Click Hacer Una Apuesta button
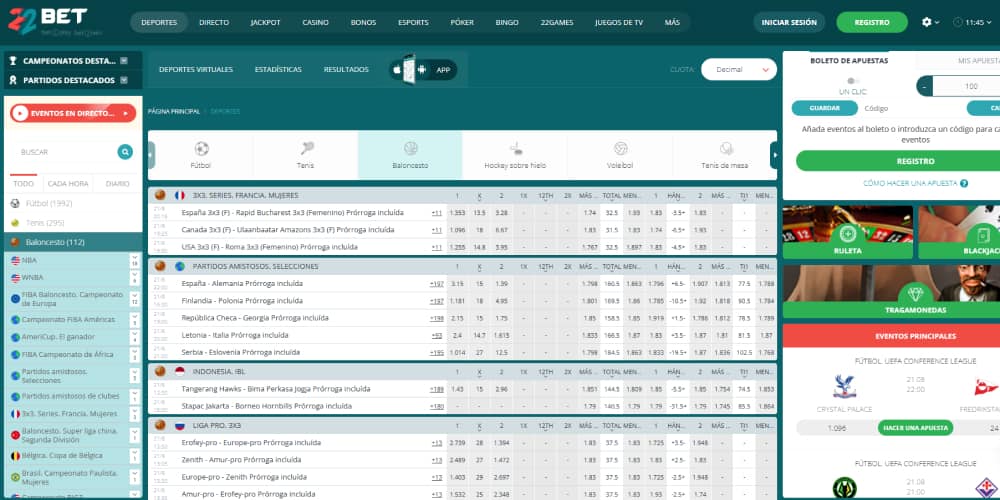Viewport: 1000px width, 500px height. (x=915, y=428)
